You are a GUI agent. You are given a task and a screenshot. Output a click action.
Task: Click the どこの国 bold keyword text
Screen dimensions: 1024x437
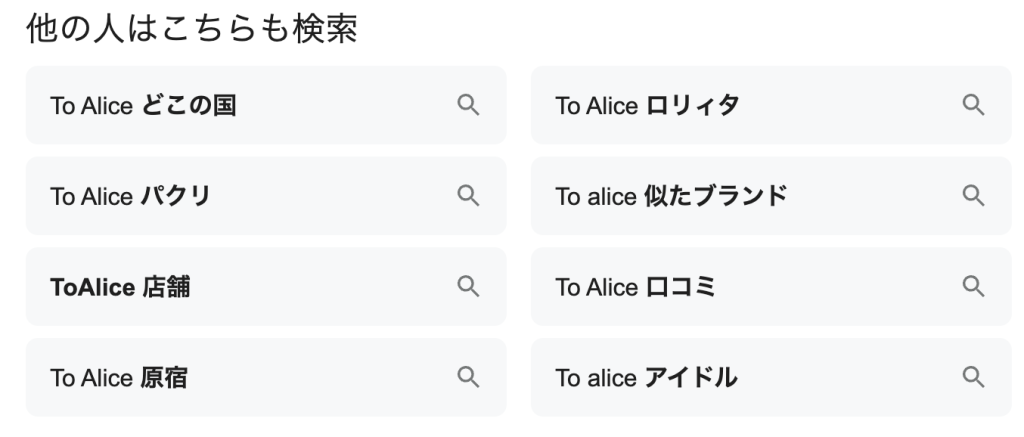(190, 105)
